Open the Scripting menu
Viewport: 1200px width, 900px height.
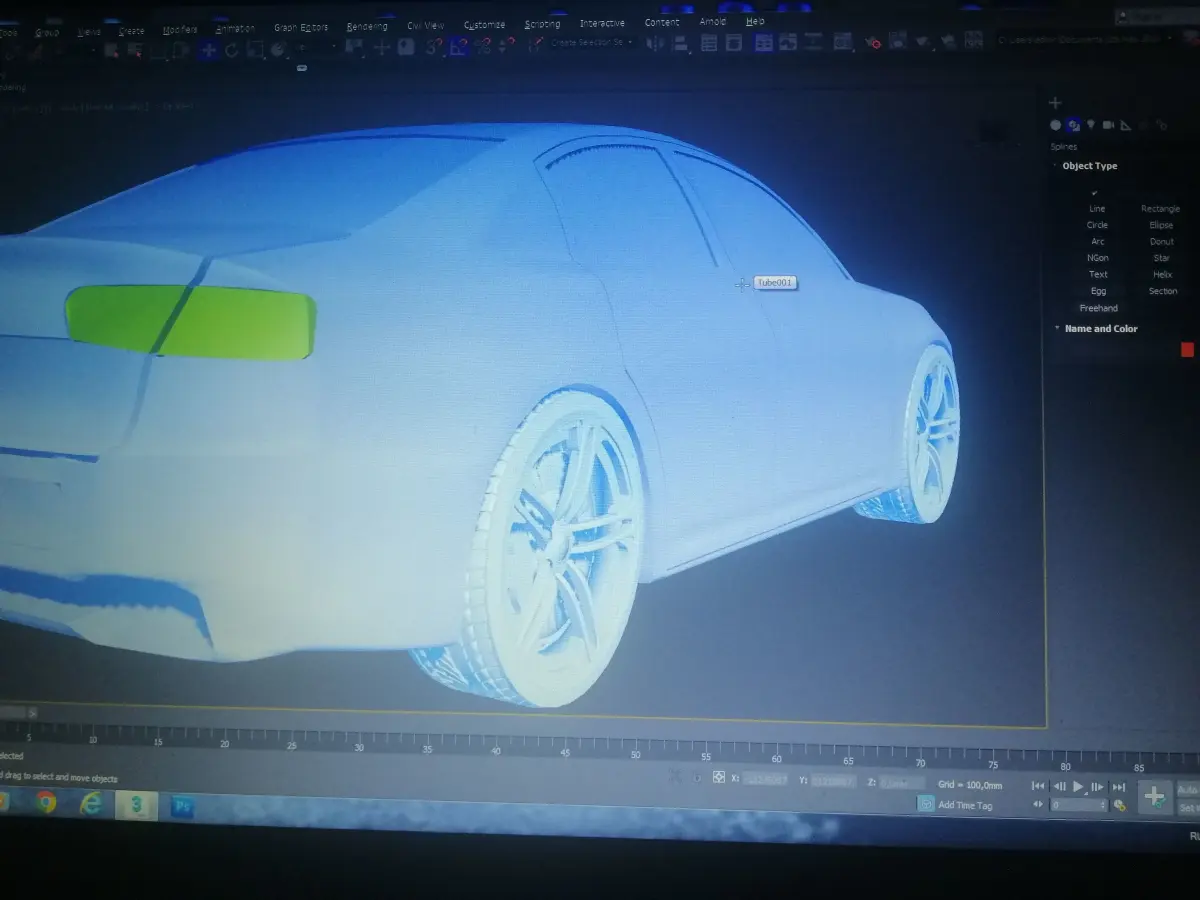point(542,24)
